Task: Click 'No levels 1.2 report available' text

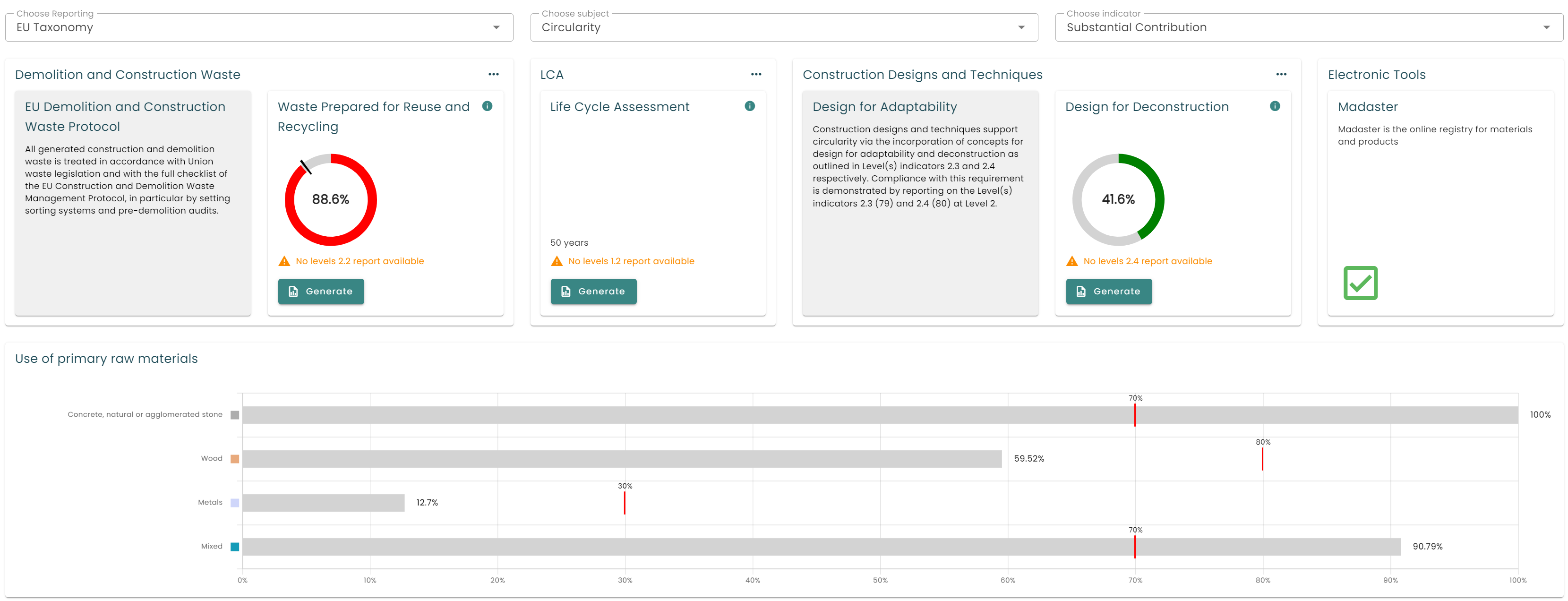Action: pyautogui.click(x=631, y=261)
